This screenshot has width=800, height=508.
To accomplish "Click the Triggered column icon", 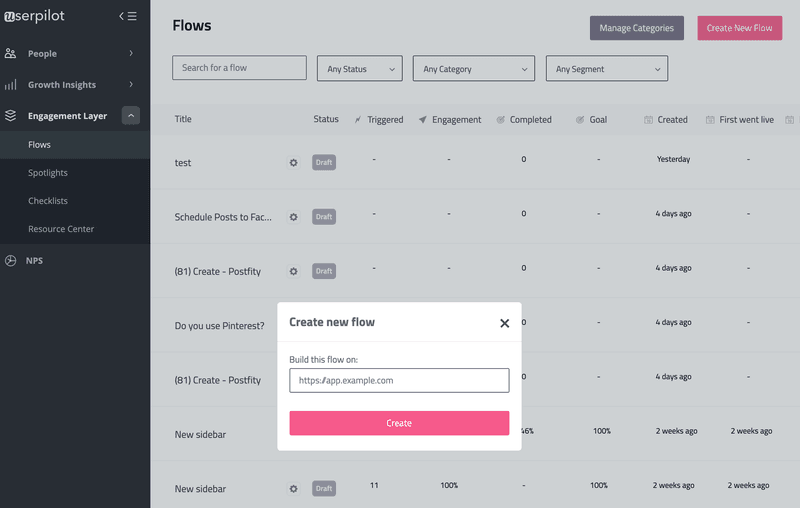I will [x=358, y=119].
